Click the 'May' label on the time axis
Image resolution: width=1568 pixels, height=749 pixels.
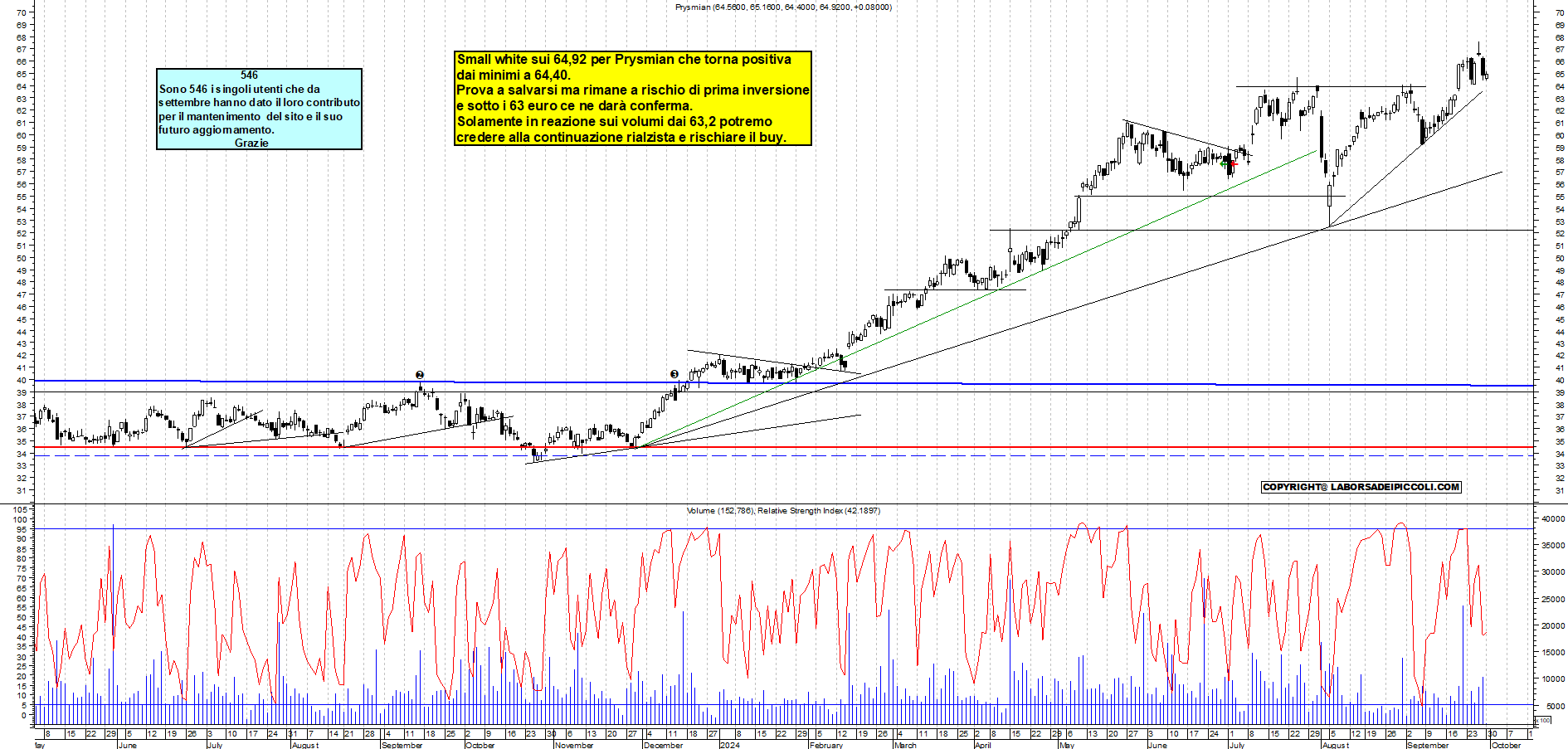pyautogui.click(x=1067, y=745)
